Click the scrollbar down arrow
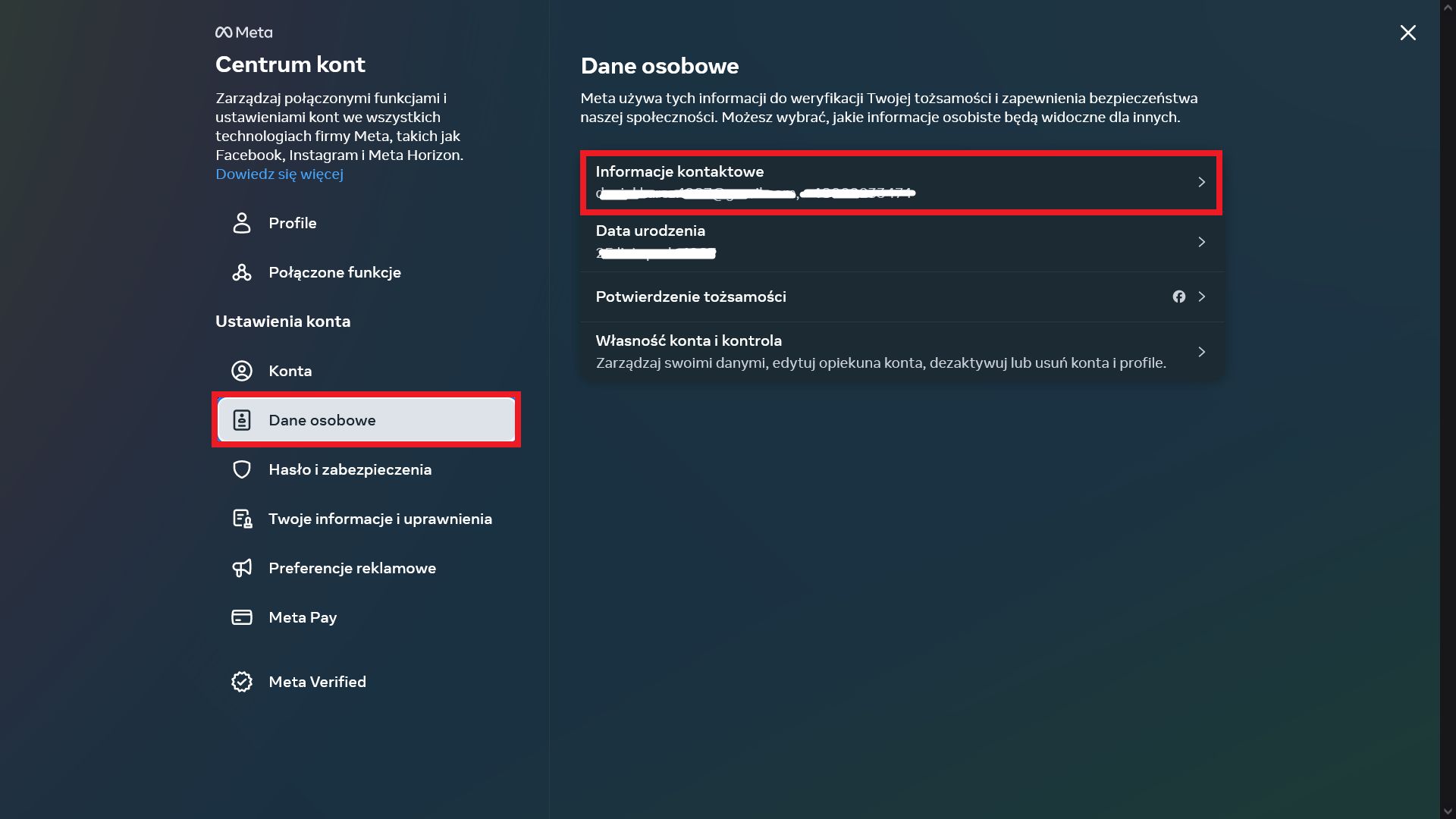 coord(1448,812)
